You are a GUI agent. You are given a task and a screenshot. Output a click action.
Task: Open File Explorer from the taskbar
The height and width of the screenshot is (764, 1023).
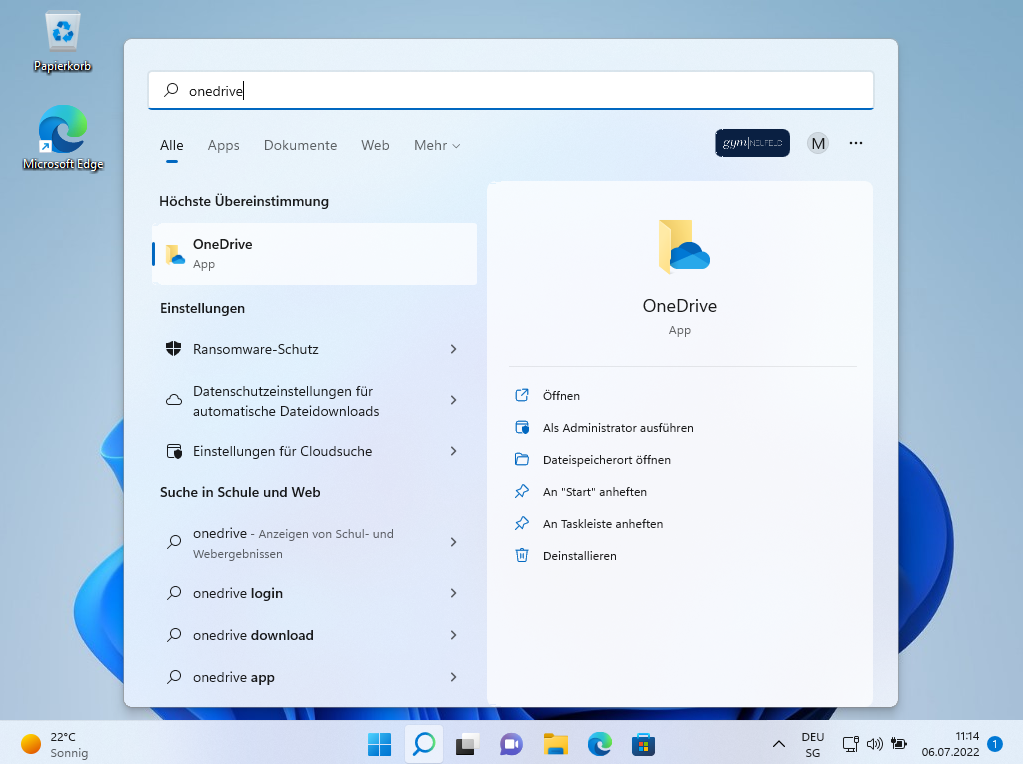point(555,744)
